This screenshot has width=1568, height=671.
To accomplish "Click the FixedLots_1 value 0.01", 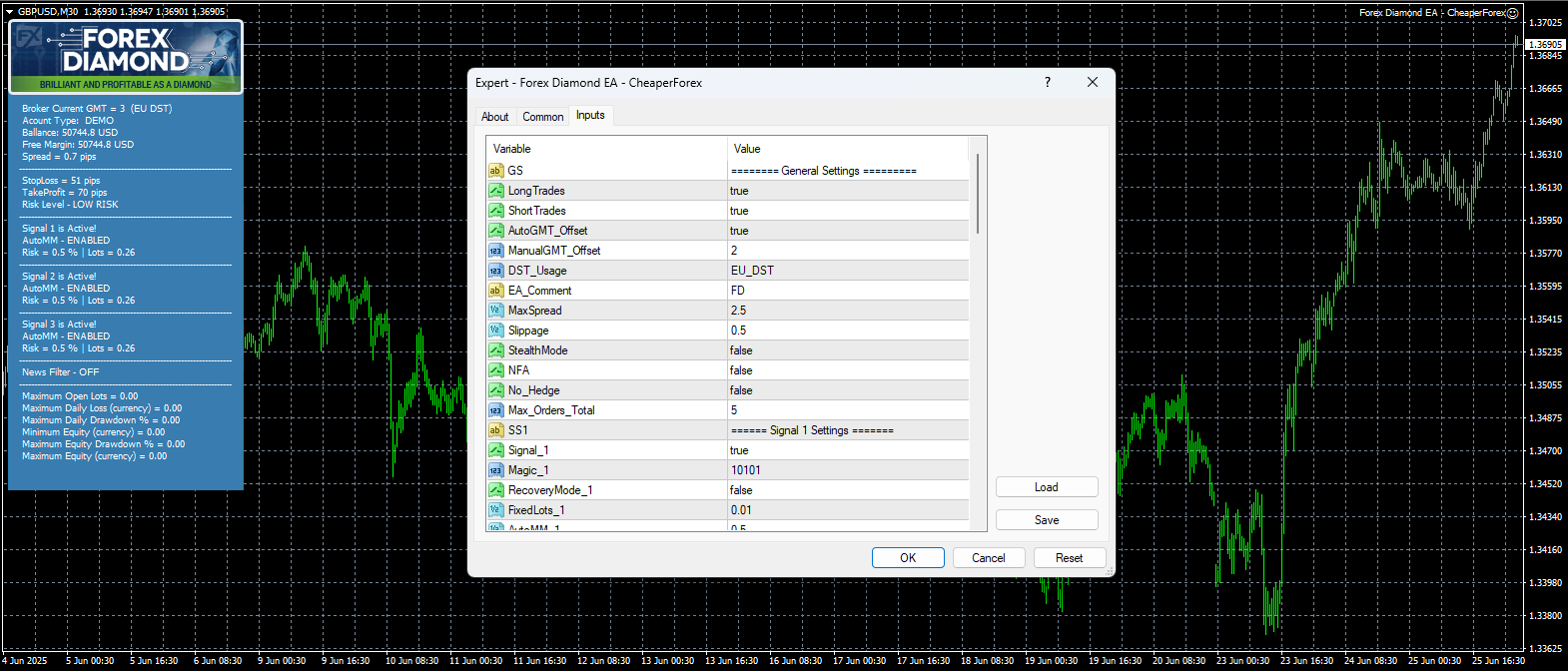I will 742,510.
